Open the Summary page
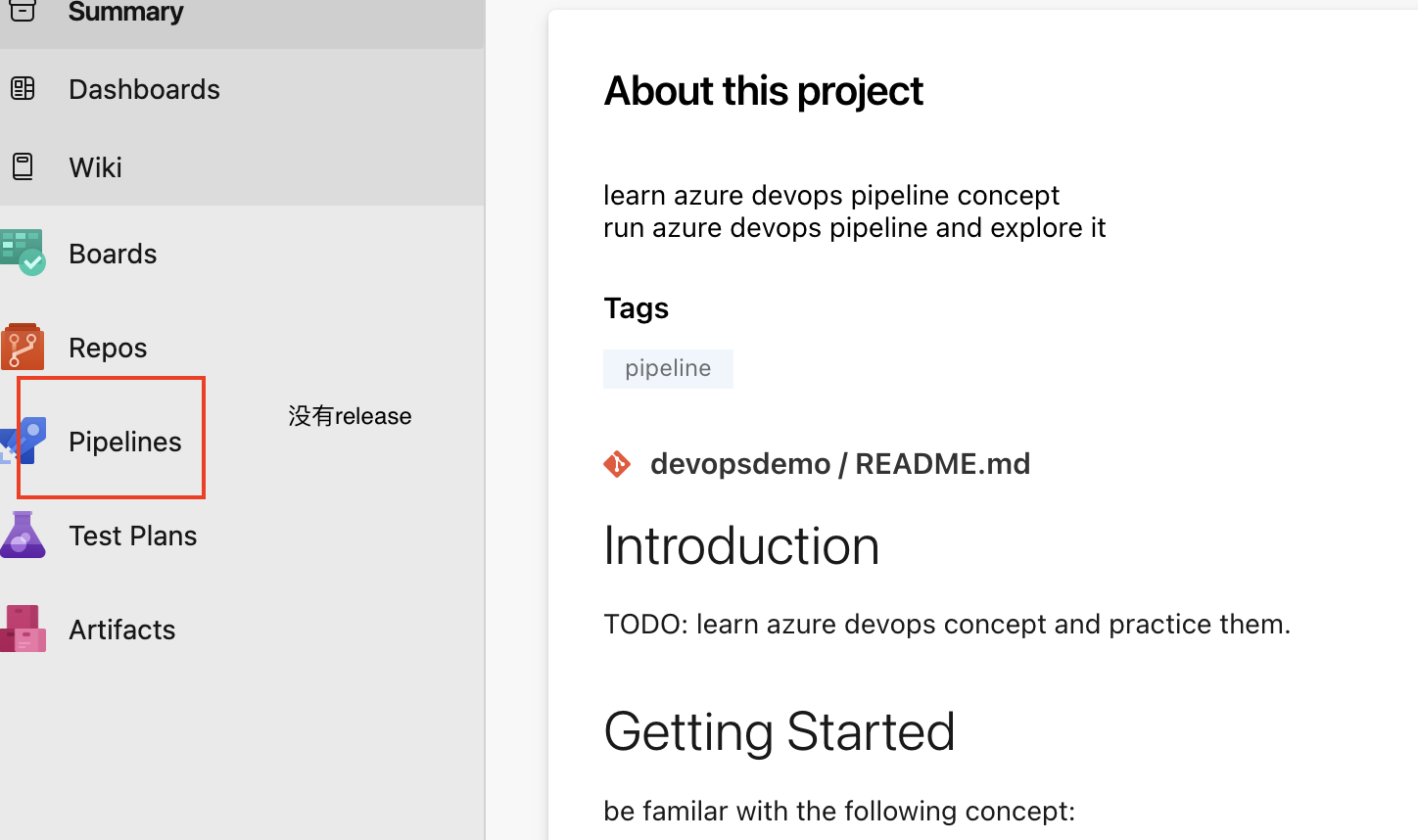 coord(125,12)
